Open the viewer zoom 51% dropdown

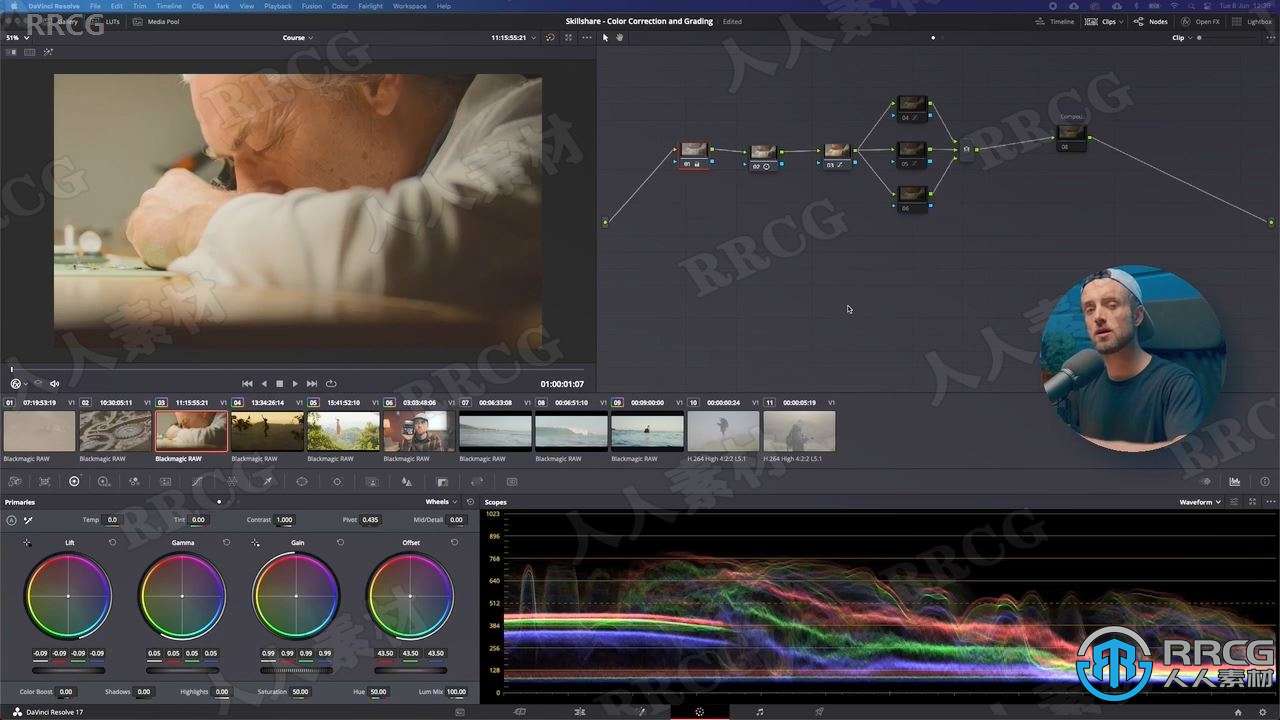coord(16,38)
